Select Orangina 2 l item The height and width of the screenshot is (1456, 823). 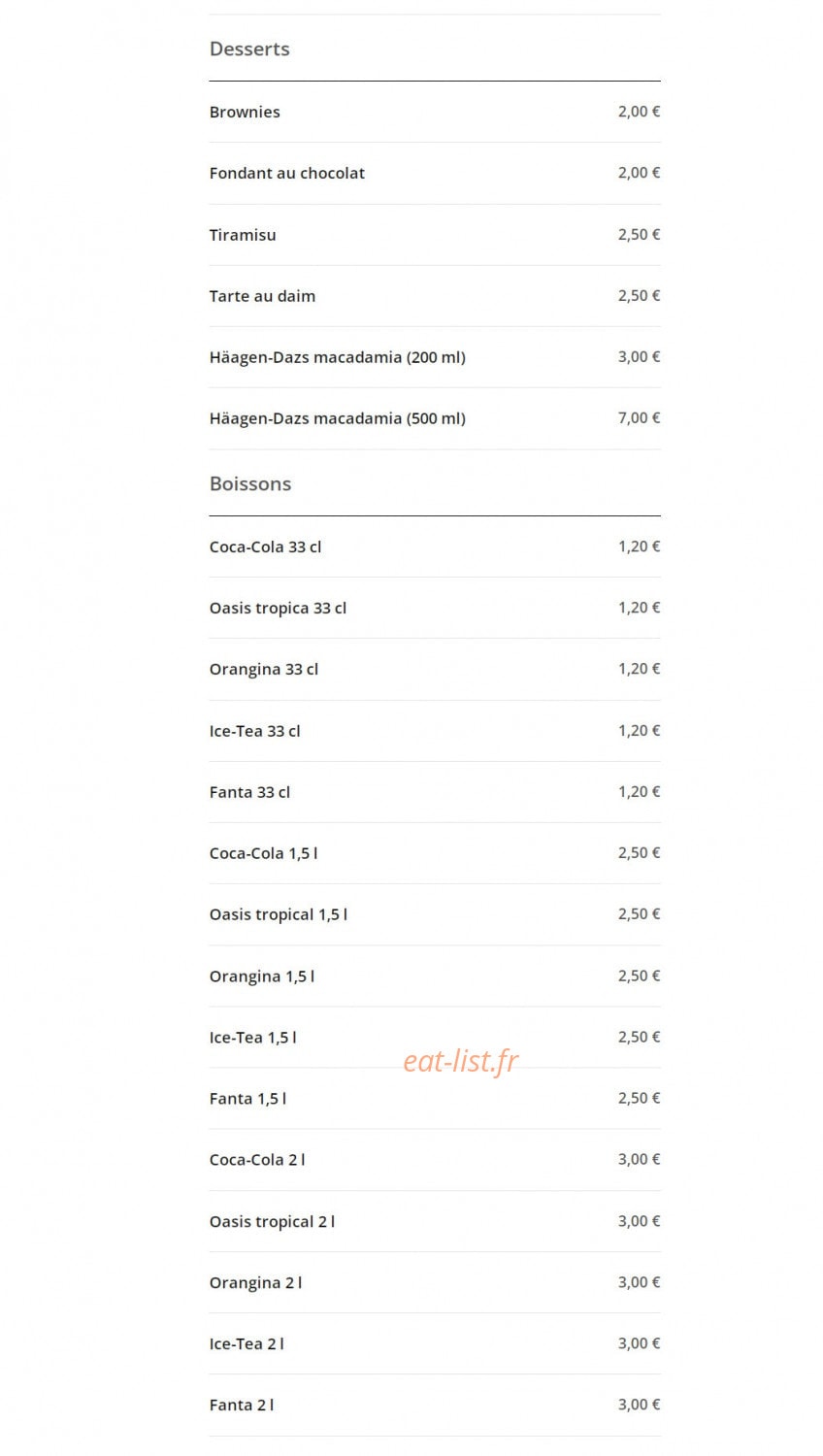[435, 1282]
